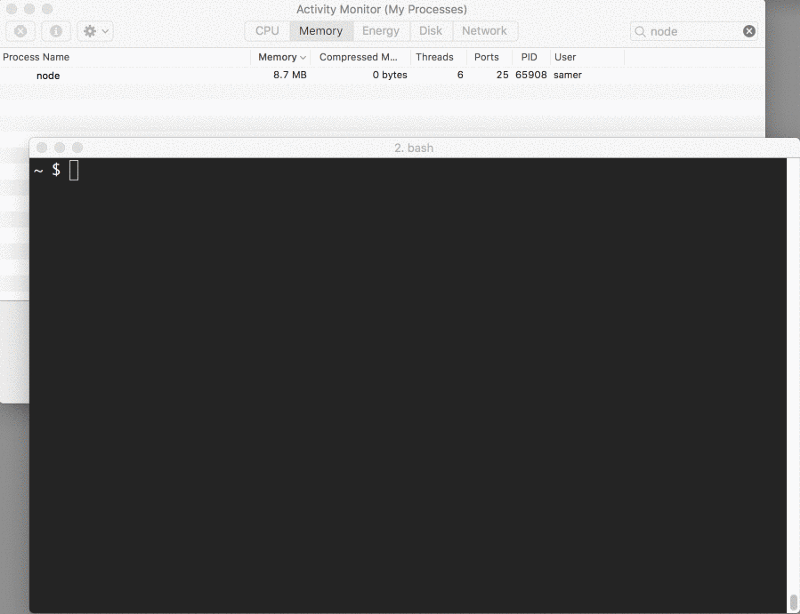Open the inspect process info icon
Screen dimensions: 800x614
55,31
